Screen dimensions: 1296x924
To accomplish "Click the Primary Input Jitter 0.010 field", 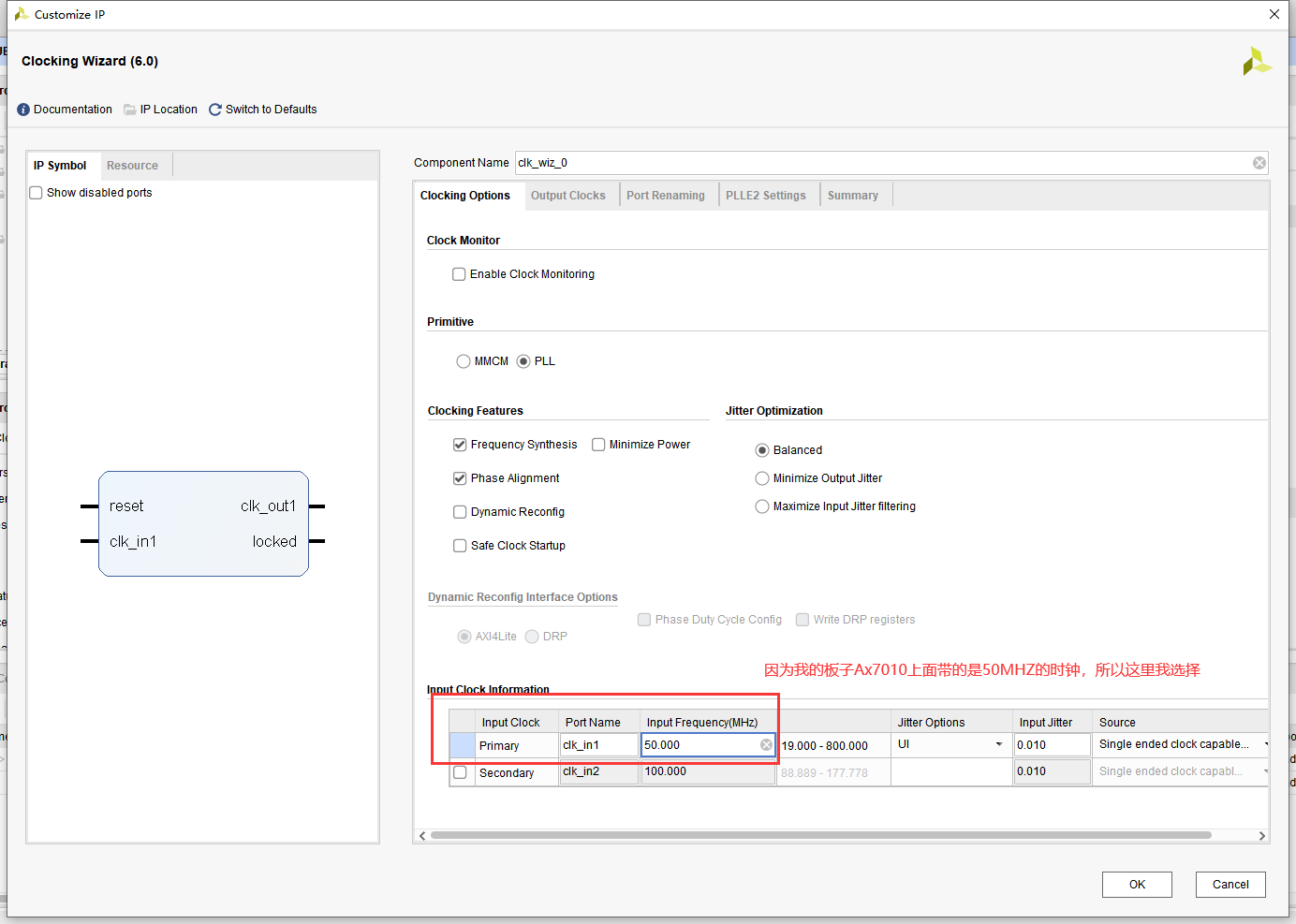I will click(x=1053, y=745).
